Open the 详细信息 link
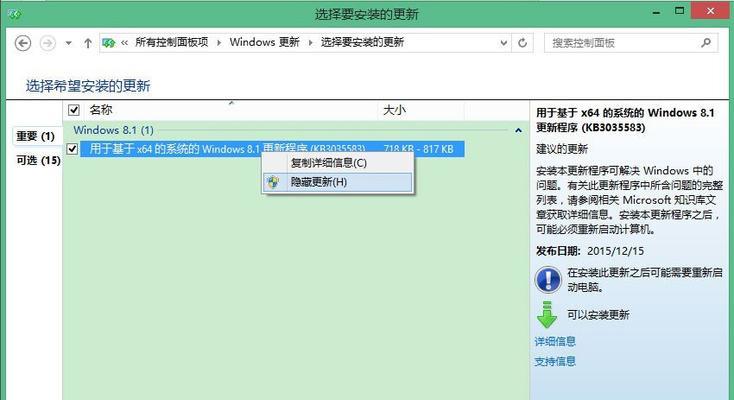 555,341
